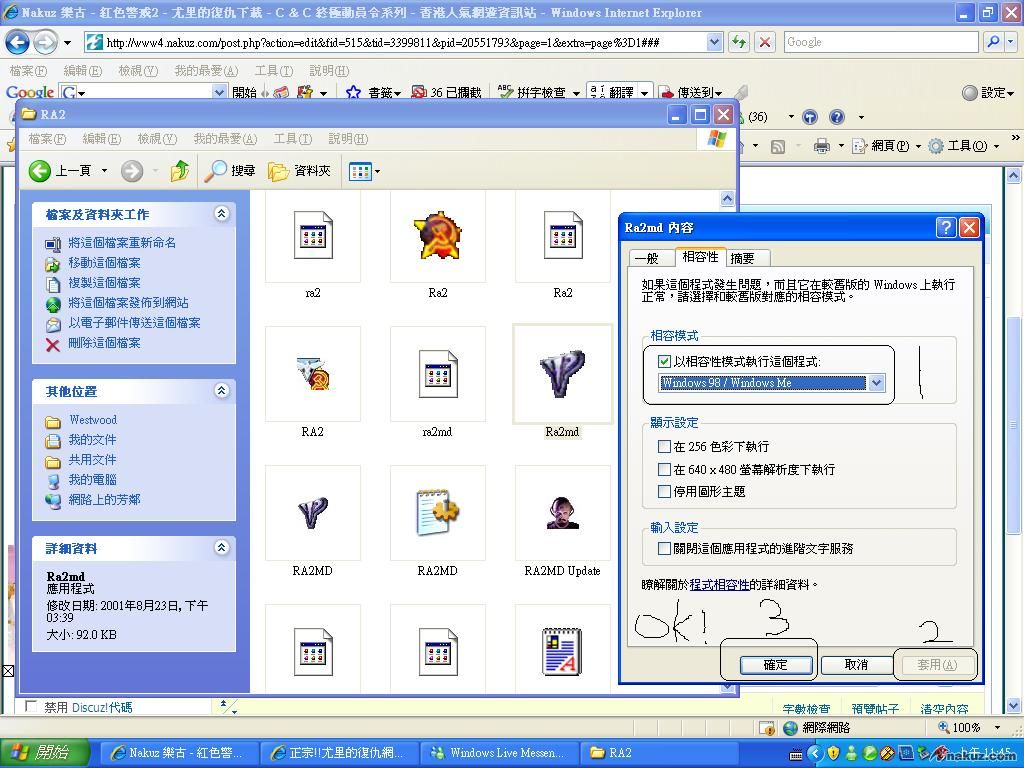This screenshot has width=1024, height=768.
Task: Check turn off advanced text services checkbox
Action: coord(665,549)
